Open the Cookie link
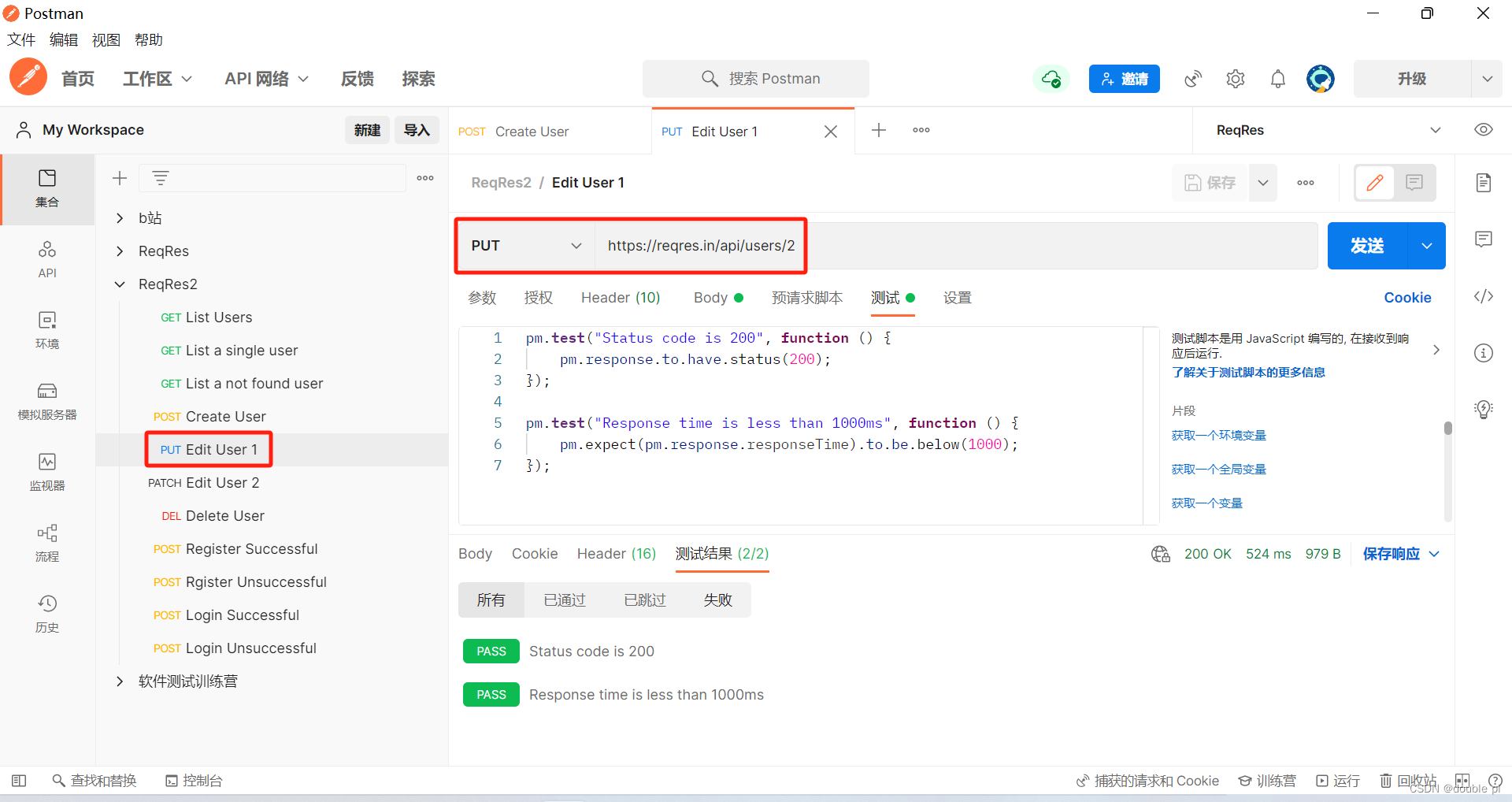The height and width of the screenshot is (802, 1512). tap(1407, 298)
